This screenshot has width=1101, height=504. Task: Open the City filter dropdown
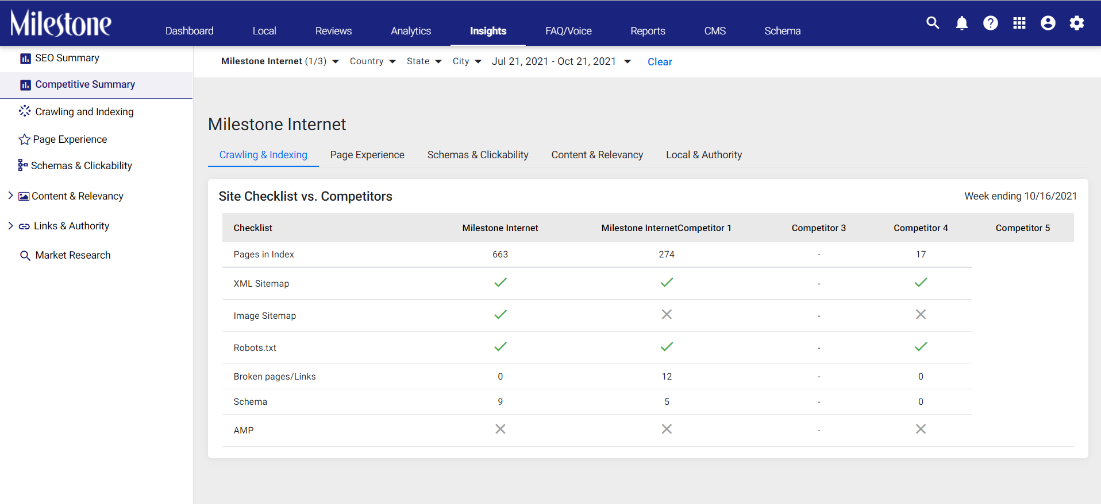pos(467,62)
